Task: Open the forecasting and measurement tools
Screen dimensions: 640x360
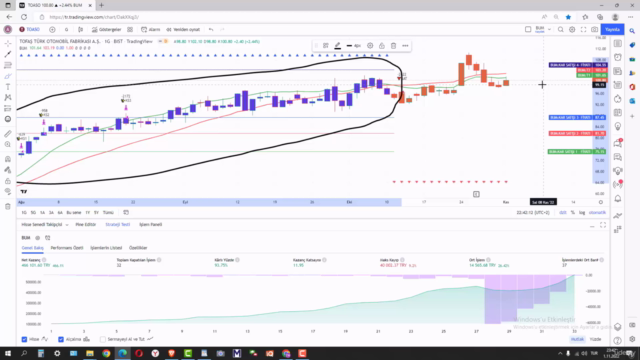Action: 8,108
